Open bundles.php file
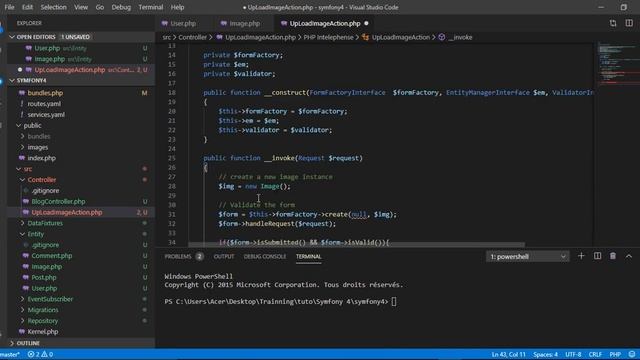The image size is (640, 360). pyautogui.click(x=45, y=93)
